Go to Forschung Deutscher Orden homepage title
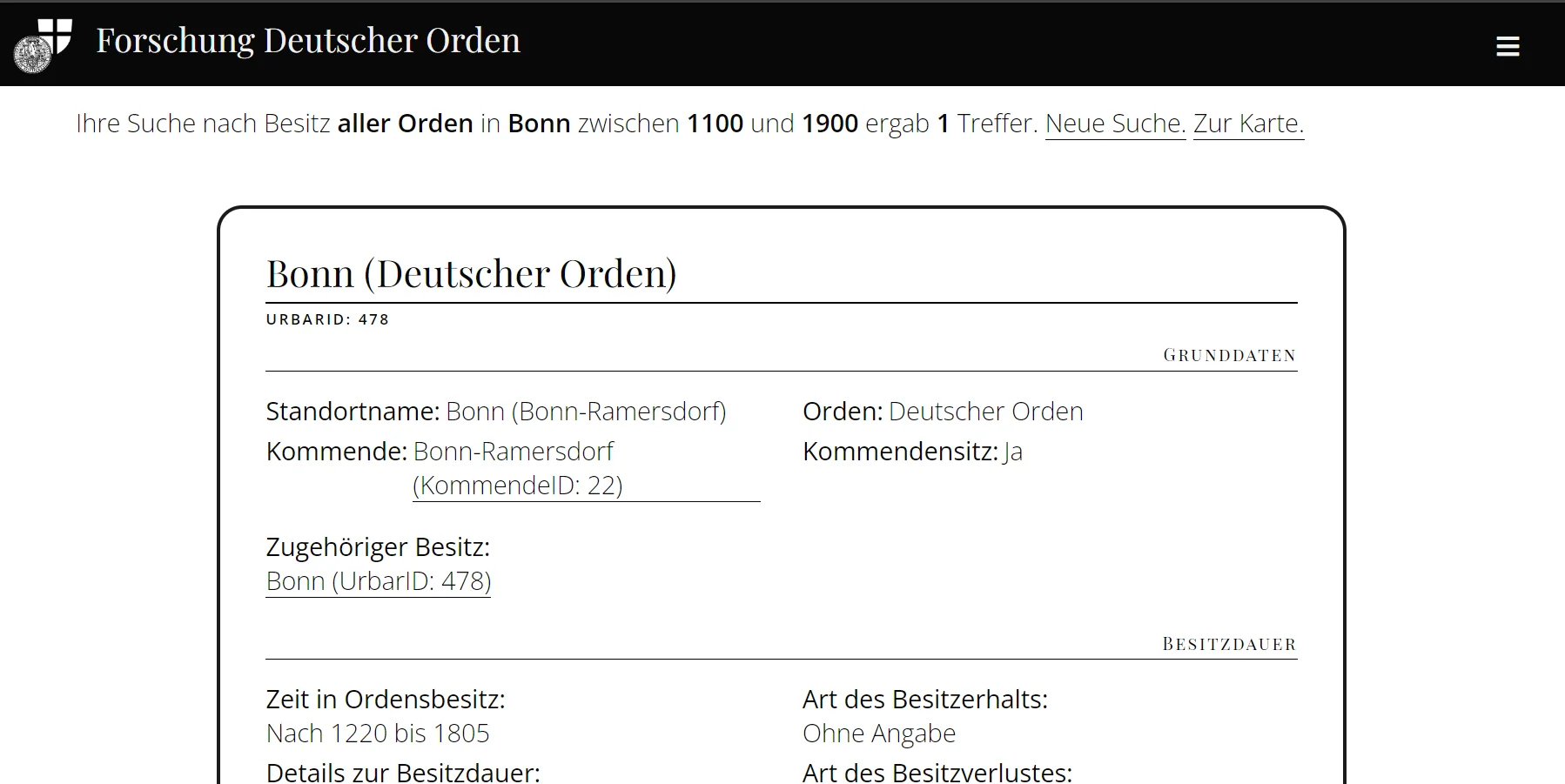Image resolution: width=1565 pixels, height=784 pixels. (x=308, y=41)
